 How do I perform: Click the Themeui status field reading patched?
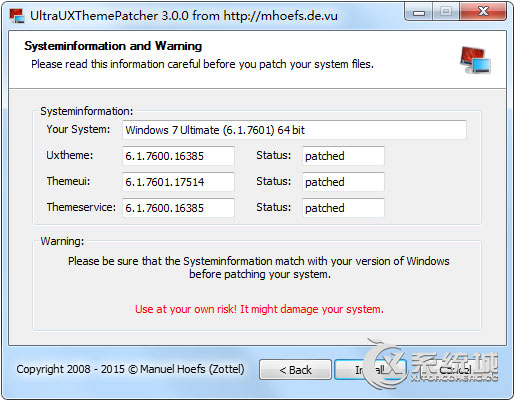pos(343,182)
